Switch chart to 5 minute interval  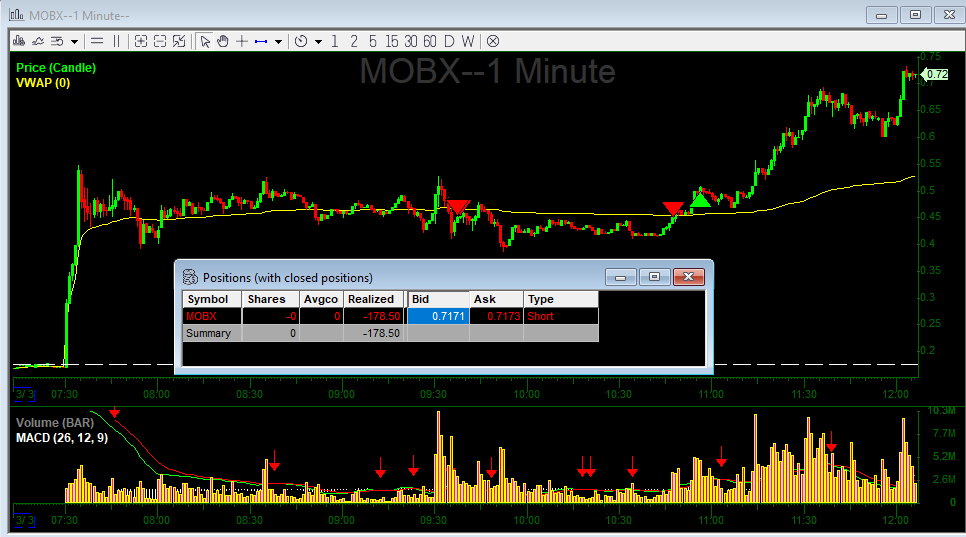(x=373, y=41)
